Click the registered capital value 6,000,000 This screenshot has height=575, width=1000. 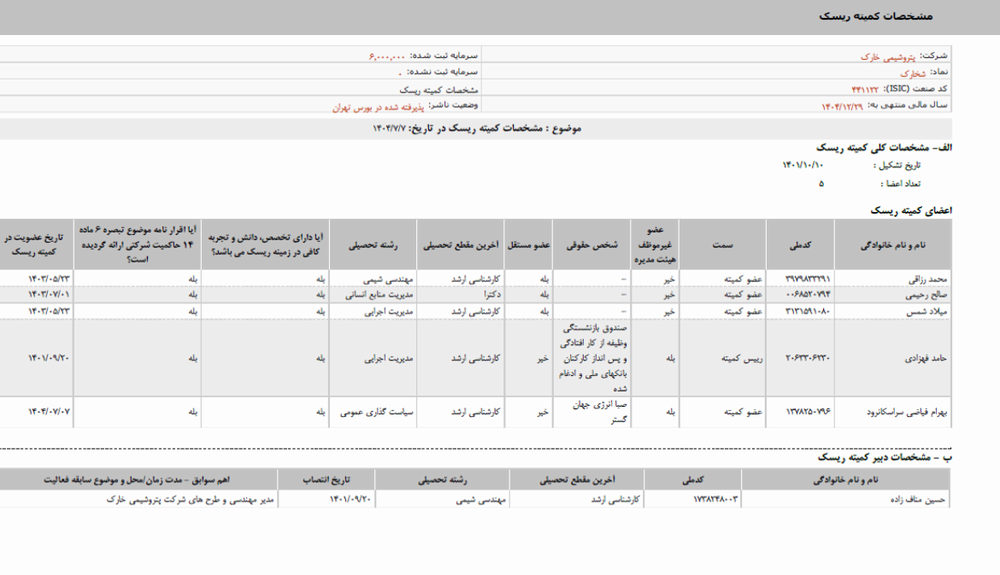pos(387,57)
